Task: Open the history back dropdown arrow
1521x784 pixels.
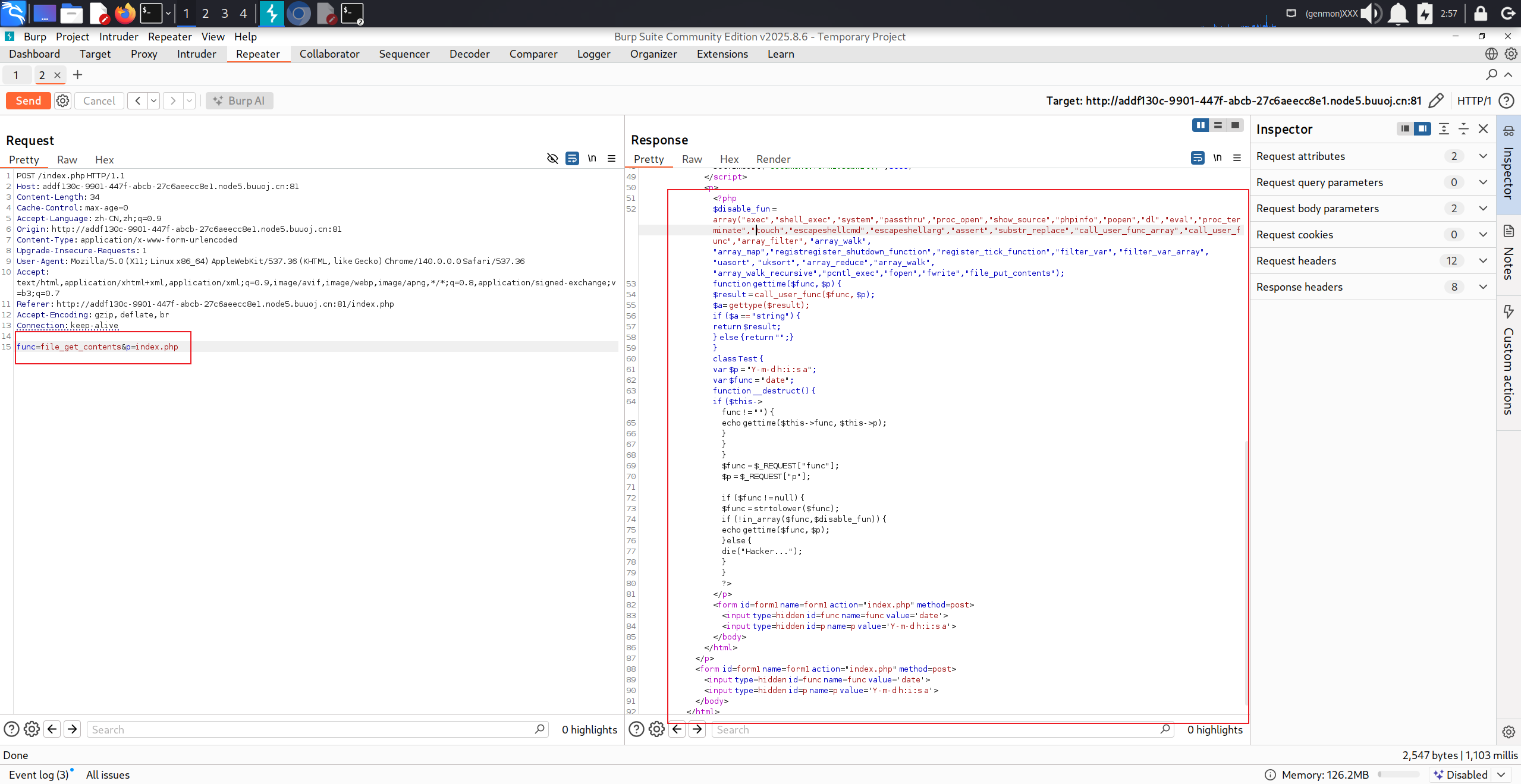Action: (x=153, y=100)
